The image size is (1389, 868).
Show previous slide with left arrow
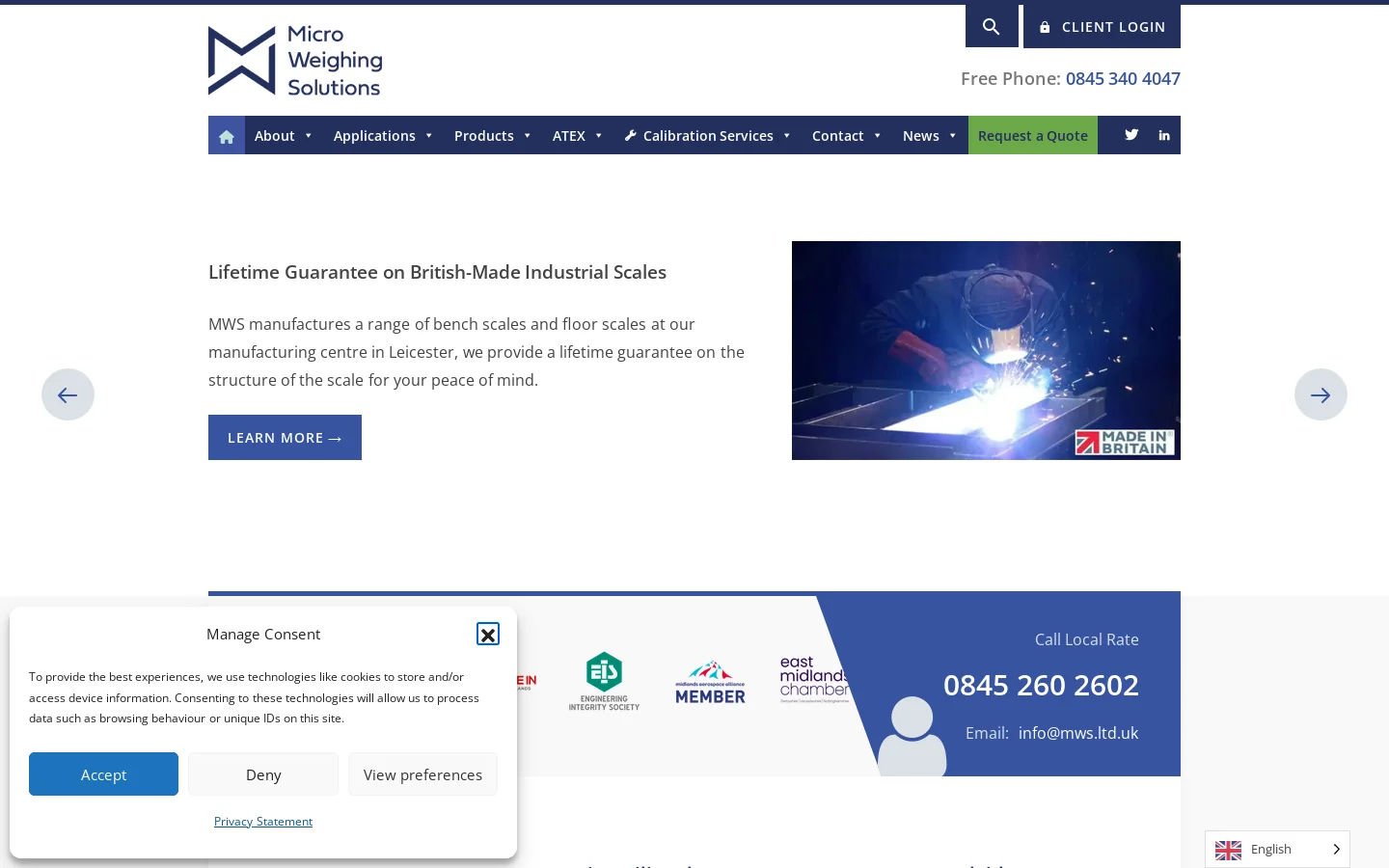click(68, 394)
